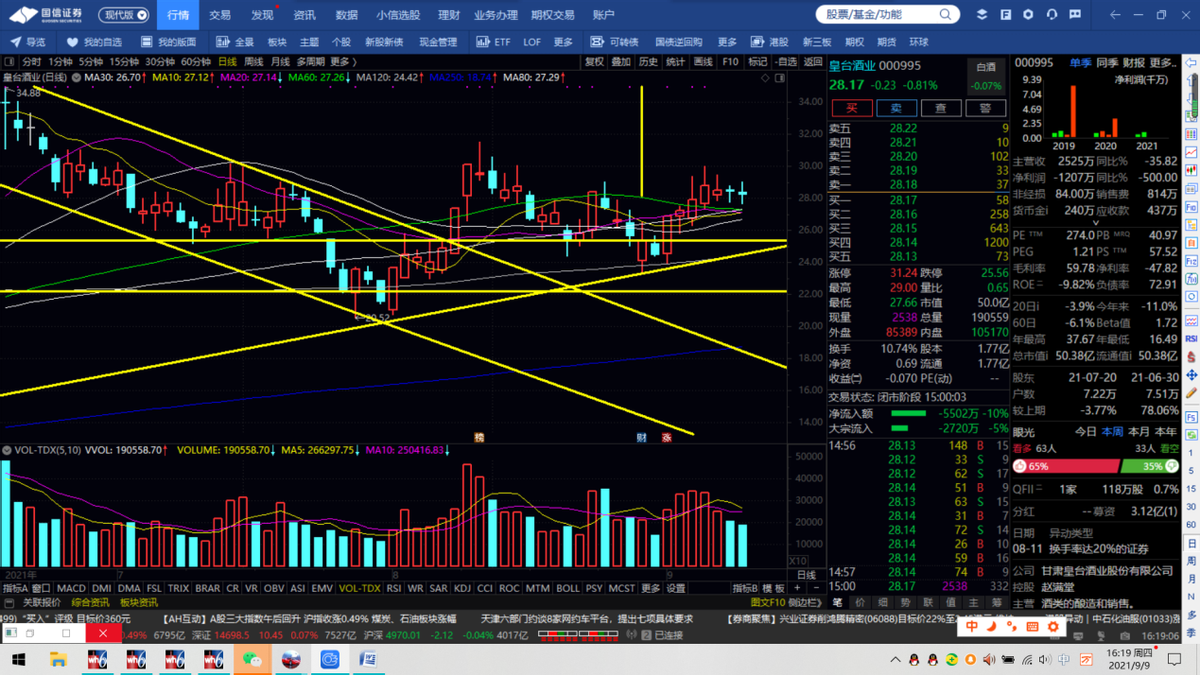Viewport: 1200px width, 675px height.
Task: Click the 设置 button in indicator bar
Action: [x=676, y=589]
